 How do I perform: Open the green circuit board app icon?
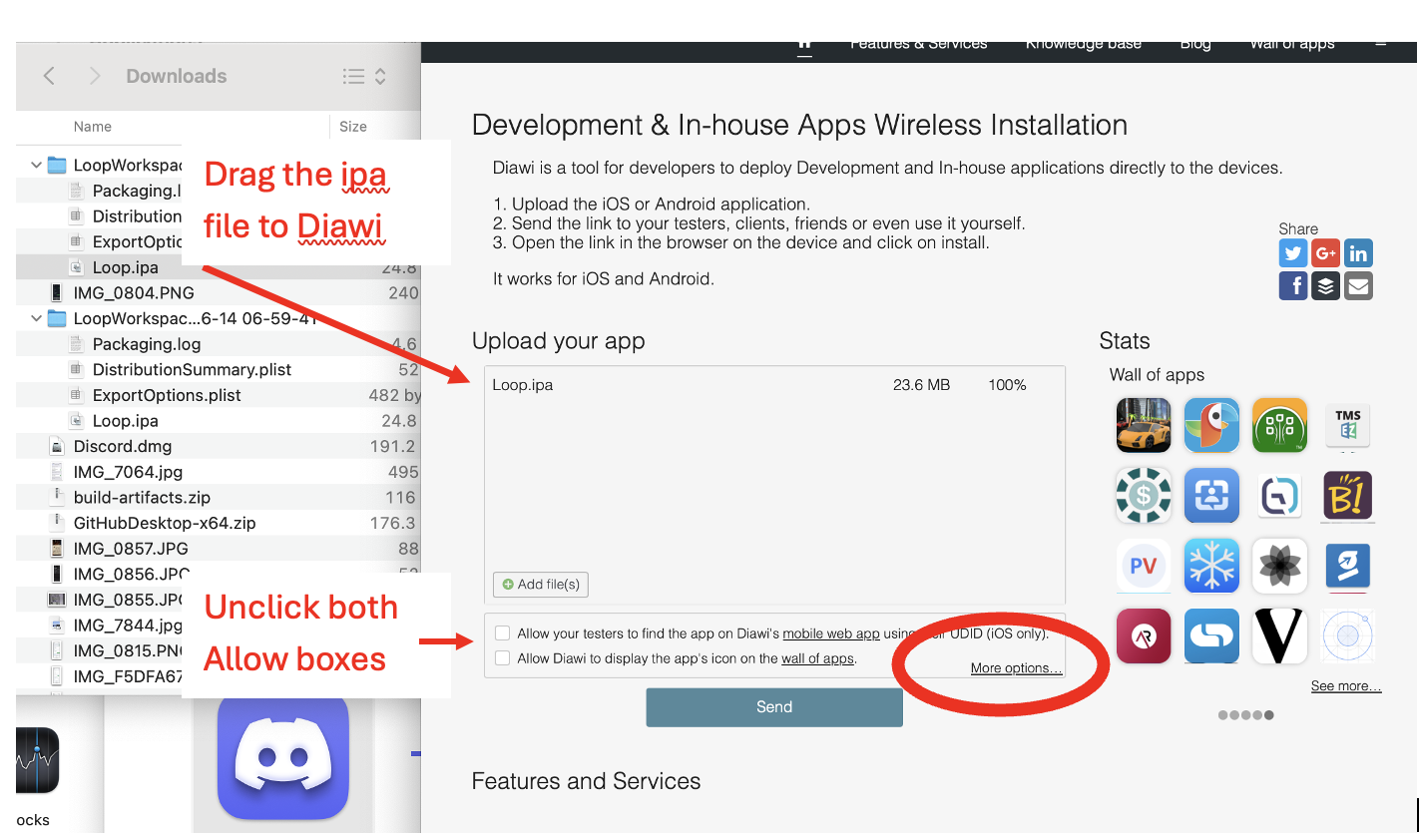click(x=1279, y=425)
